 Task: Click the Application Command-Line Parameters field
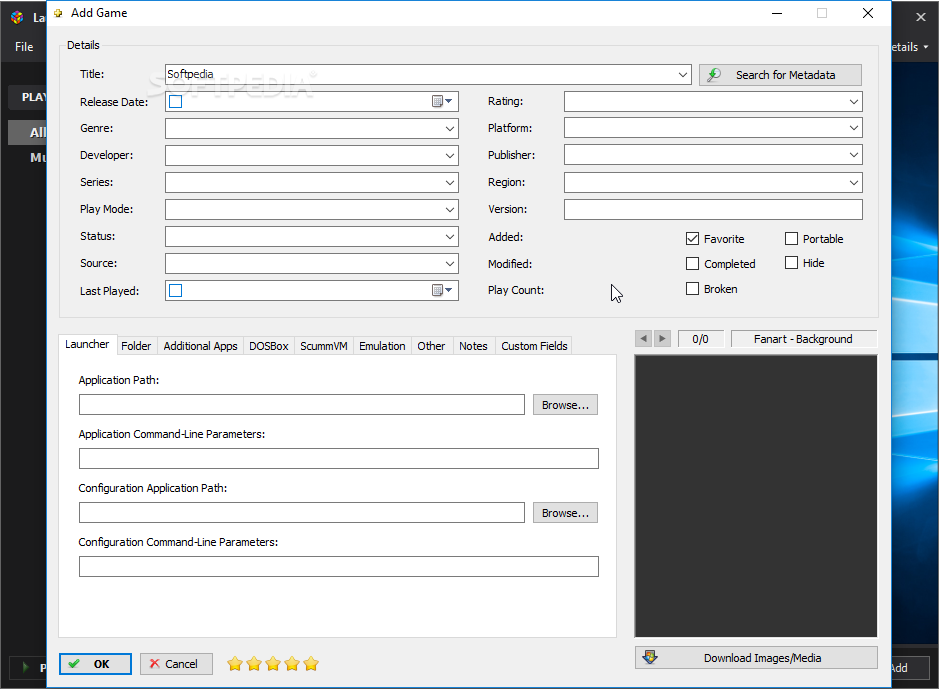[338, 459]
